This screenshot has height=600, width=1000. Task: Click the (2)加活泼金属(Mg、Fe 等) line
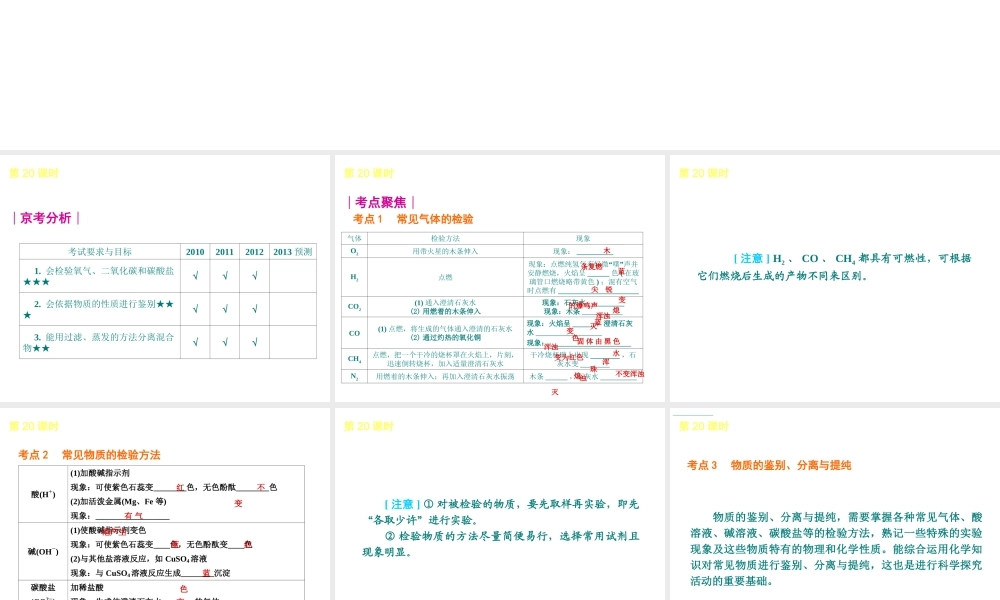(x=119, y=502)
